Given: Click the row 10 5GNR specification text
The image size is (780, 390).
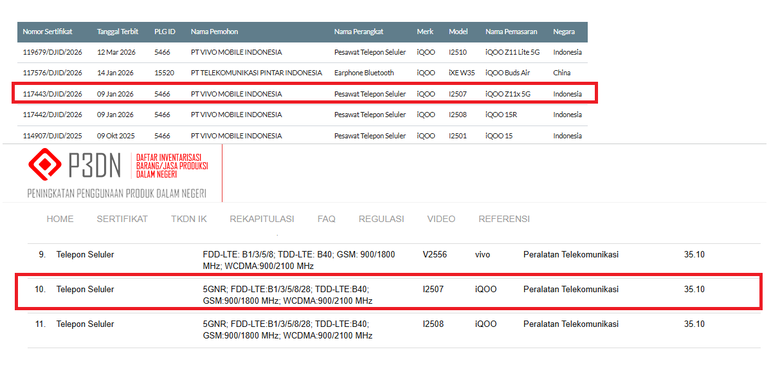Looking at the screenshot, I should [288, 295].
